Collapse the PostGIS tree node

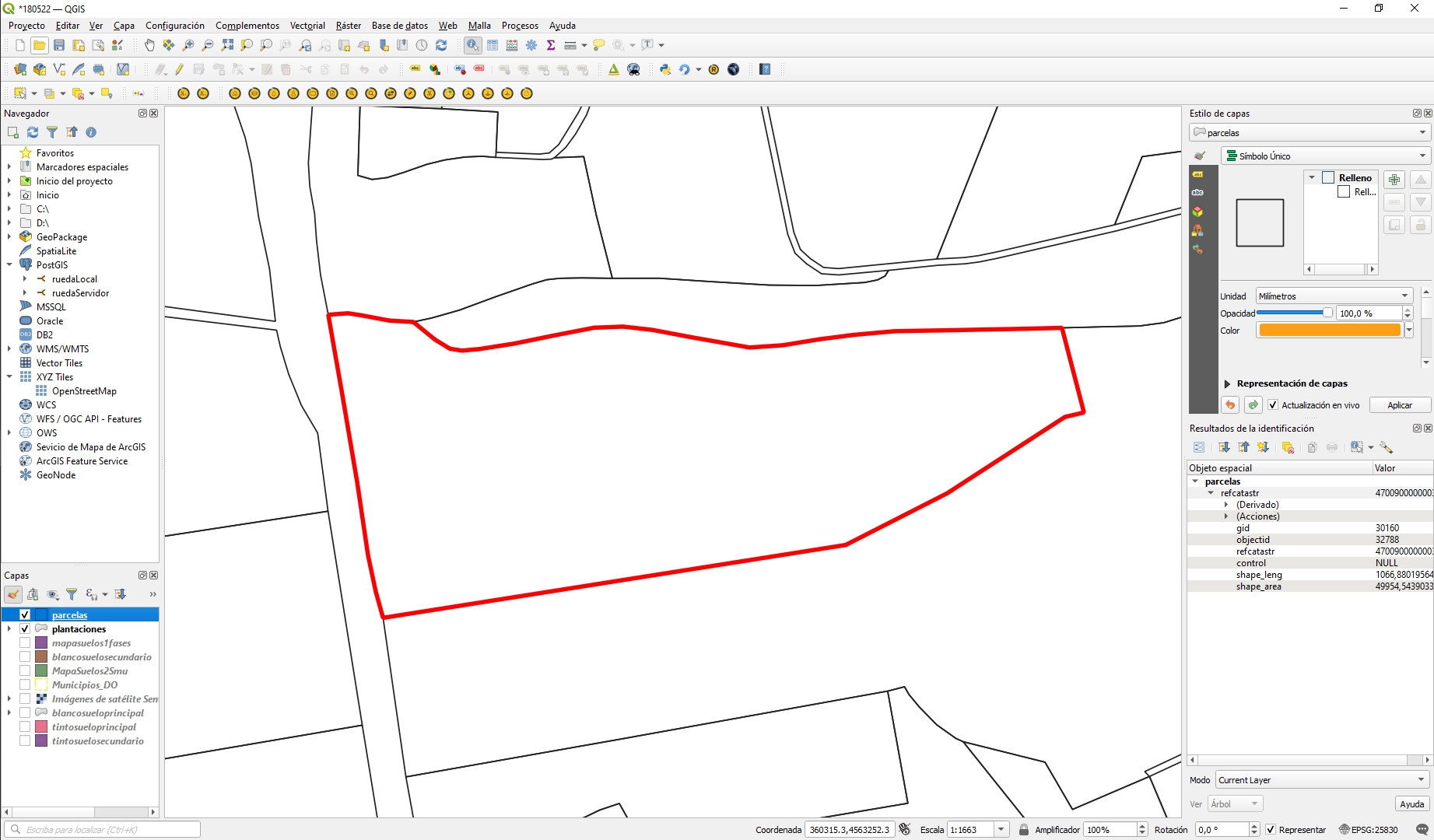(x=9, y=264)
